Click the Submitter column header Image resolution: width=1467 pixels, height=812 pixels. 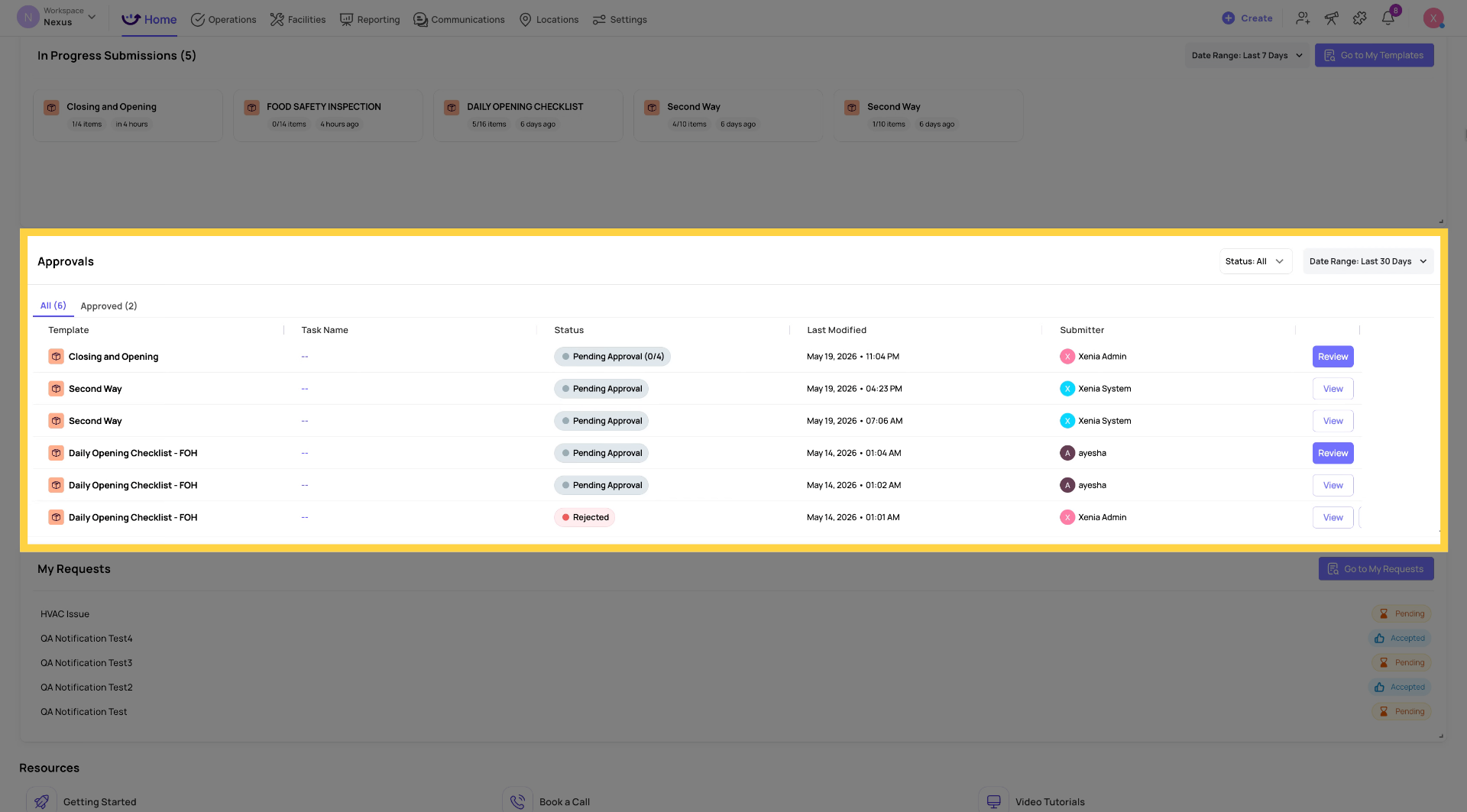click(x=1082, y=330)
